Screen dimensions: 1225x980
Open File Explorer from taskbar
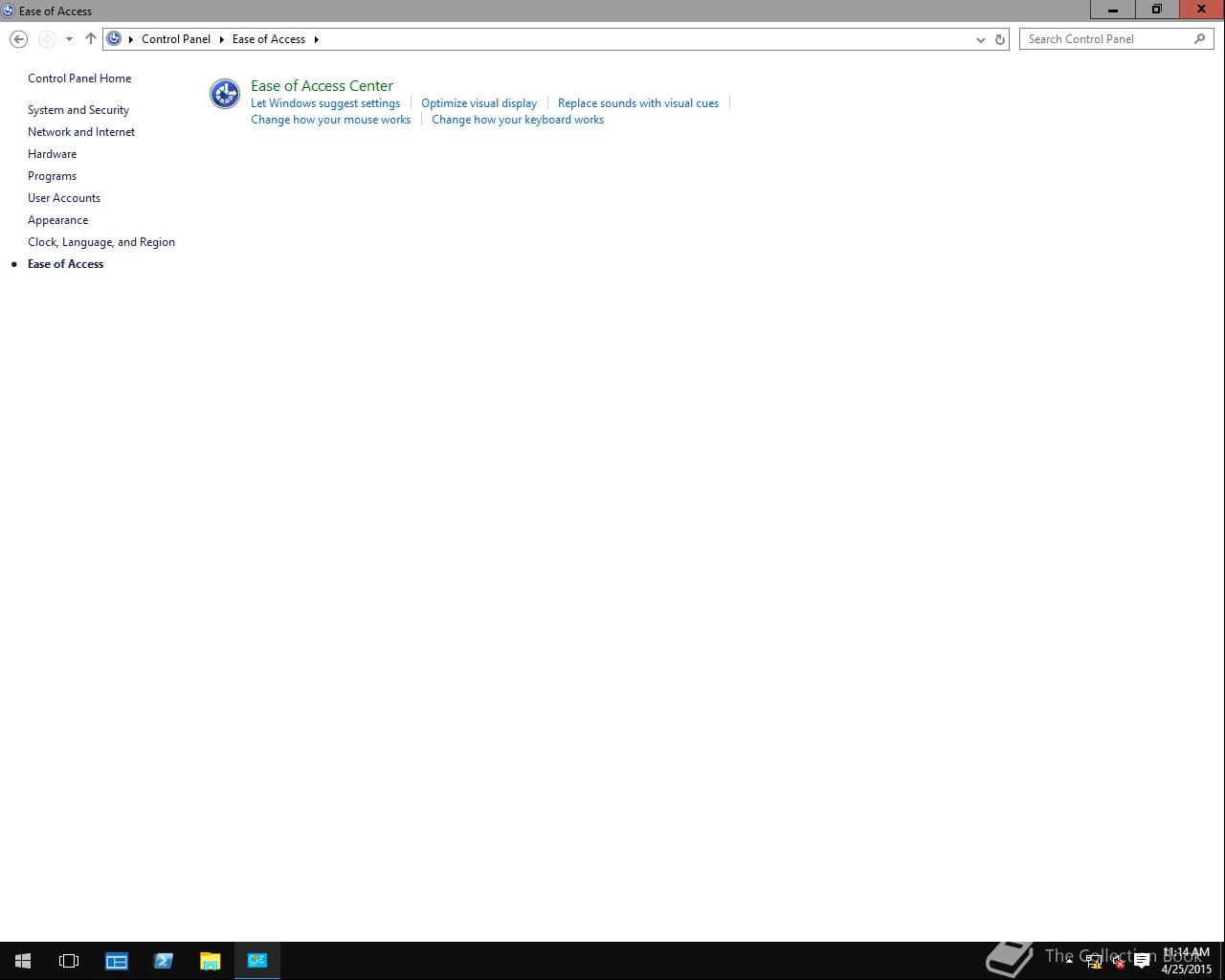(x=210, y=961)
